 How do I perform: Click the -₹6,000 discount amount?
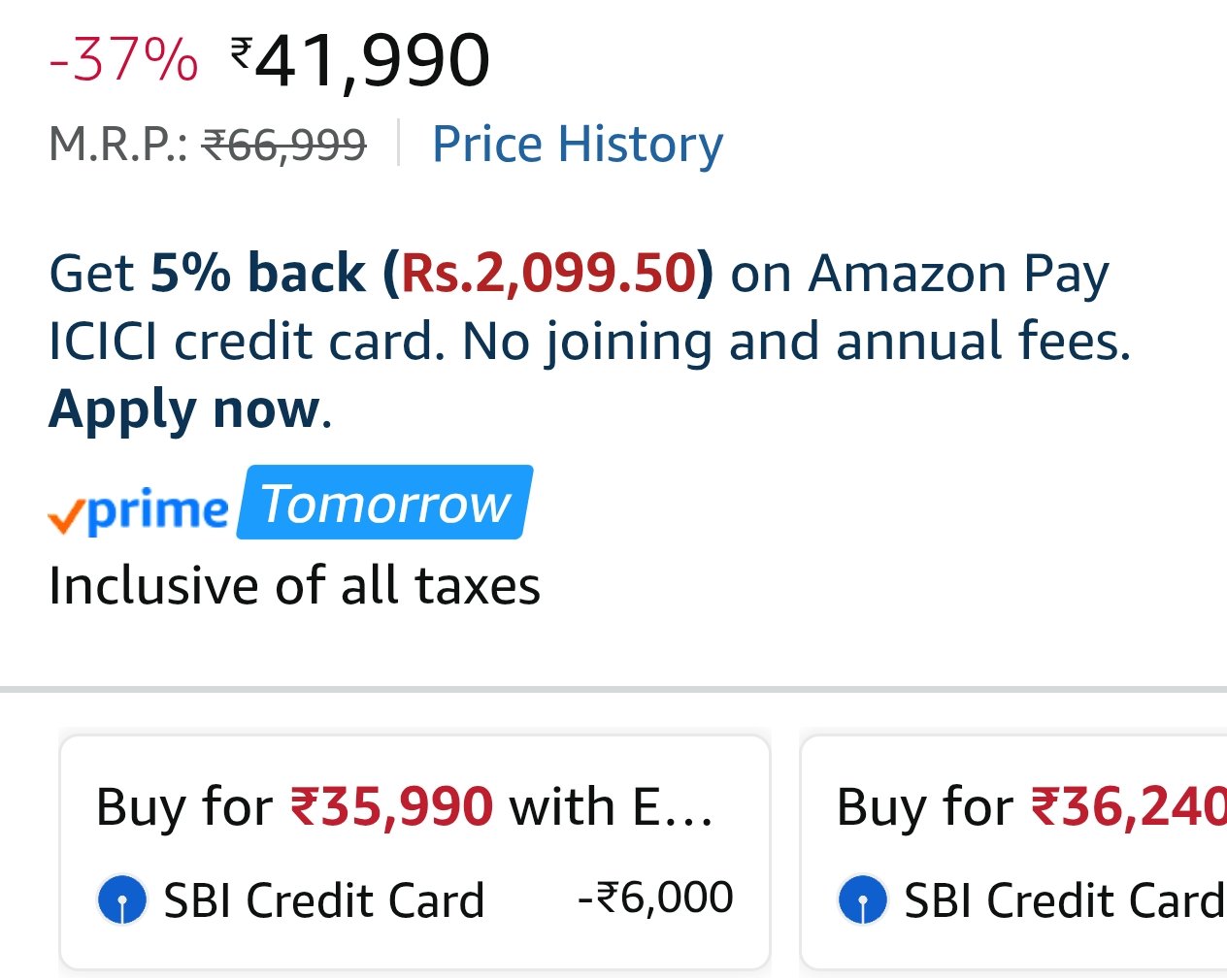point(655,898)
